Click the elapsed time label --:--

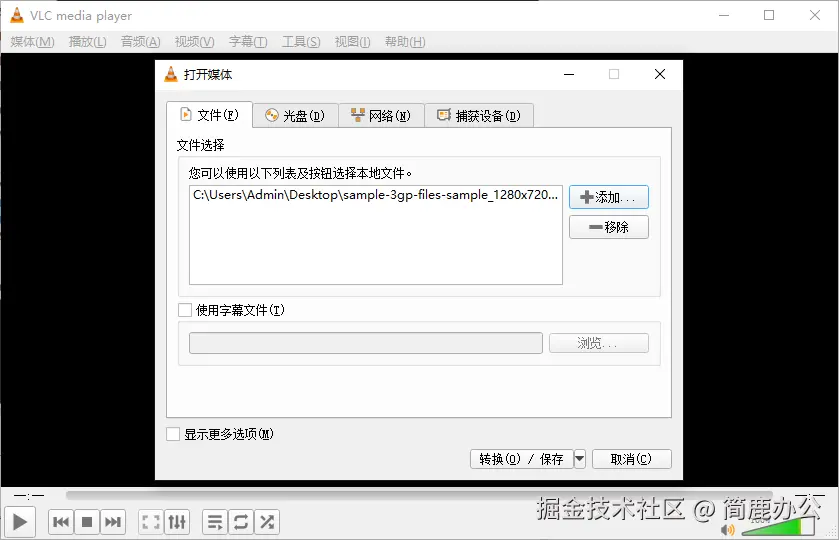pos(29,496)
